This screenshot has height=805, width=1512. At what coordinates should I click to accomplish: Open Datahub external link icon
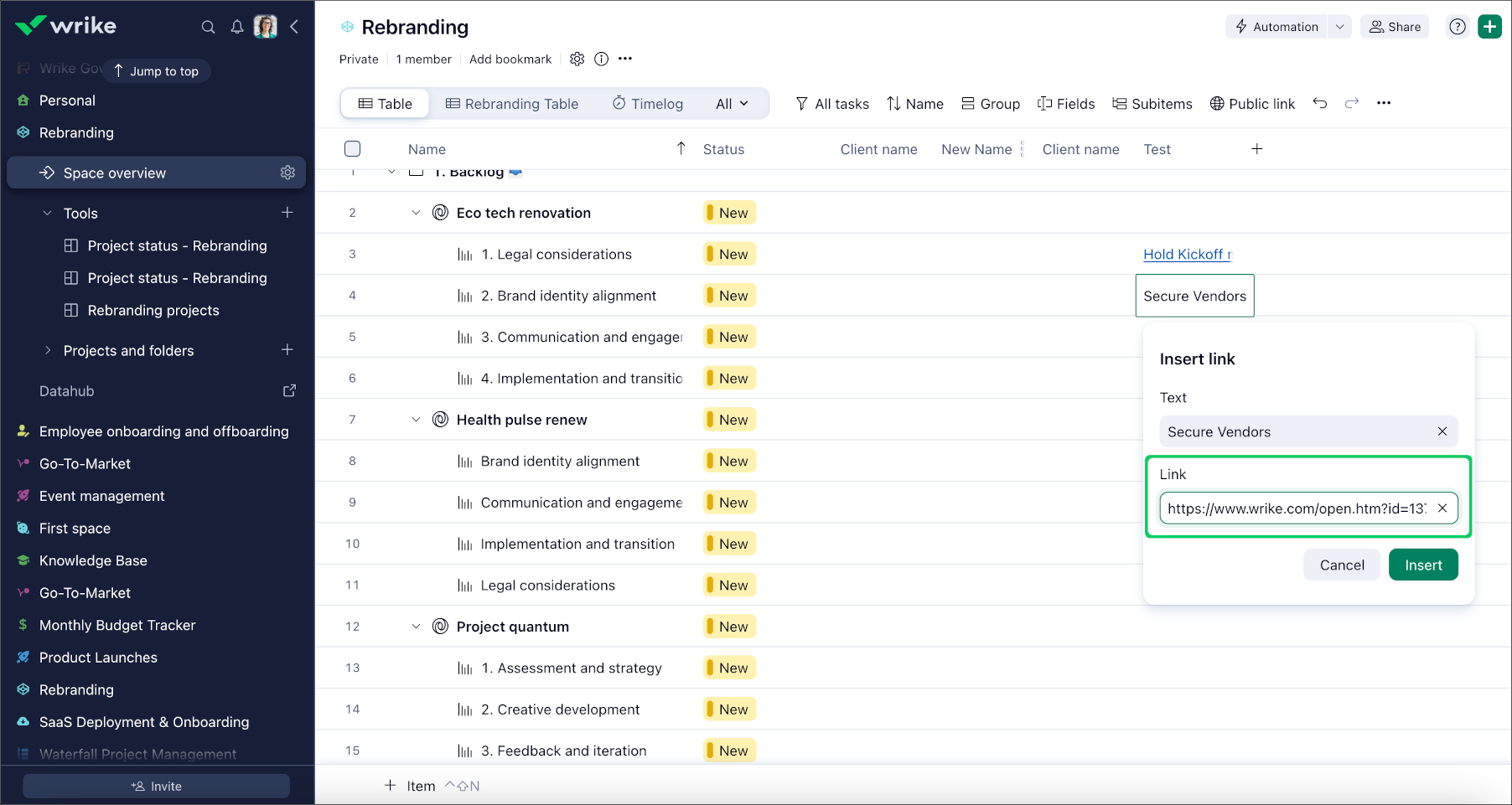[x=289, y=390]
